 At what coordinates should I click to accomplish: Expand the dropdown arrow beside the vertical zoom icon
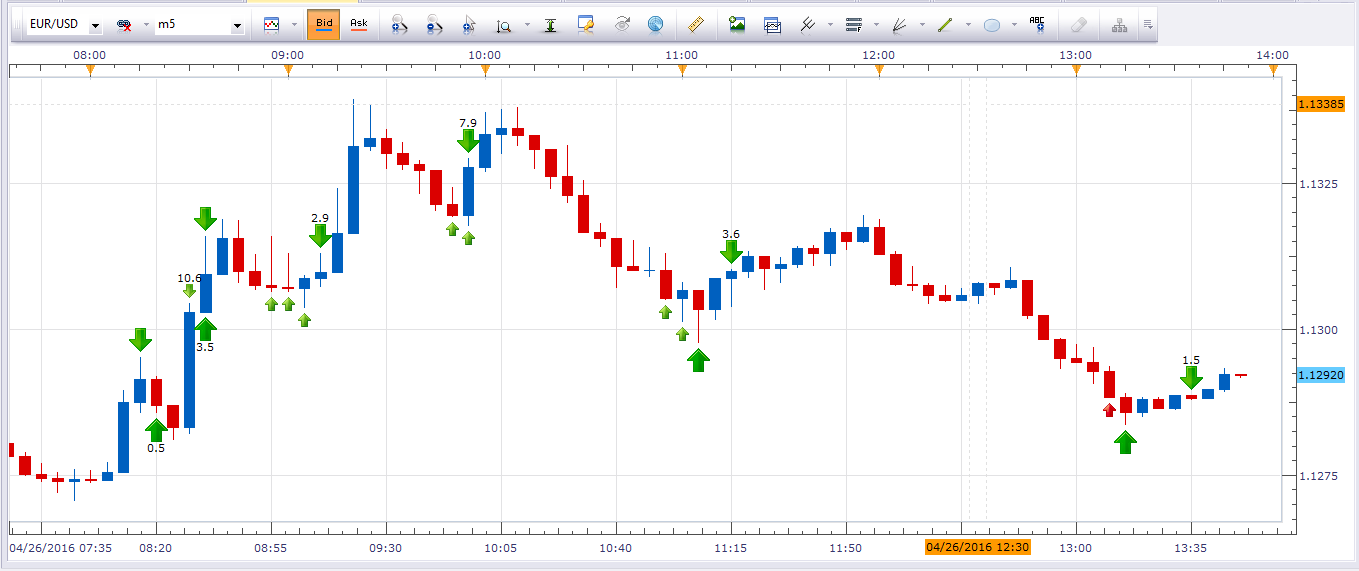[526, 25]
